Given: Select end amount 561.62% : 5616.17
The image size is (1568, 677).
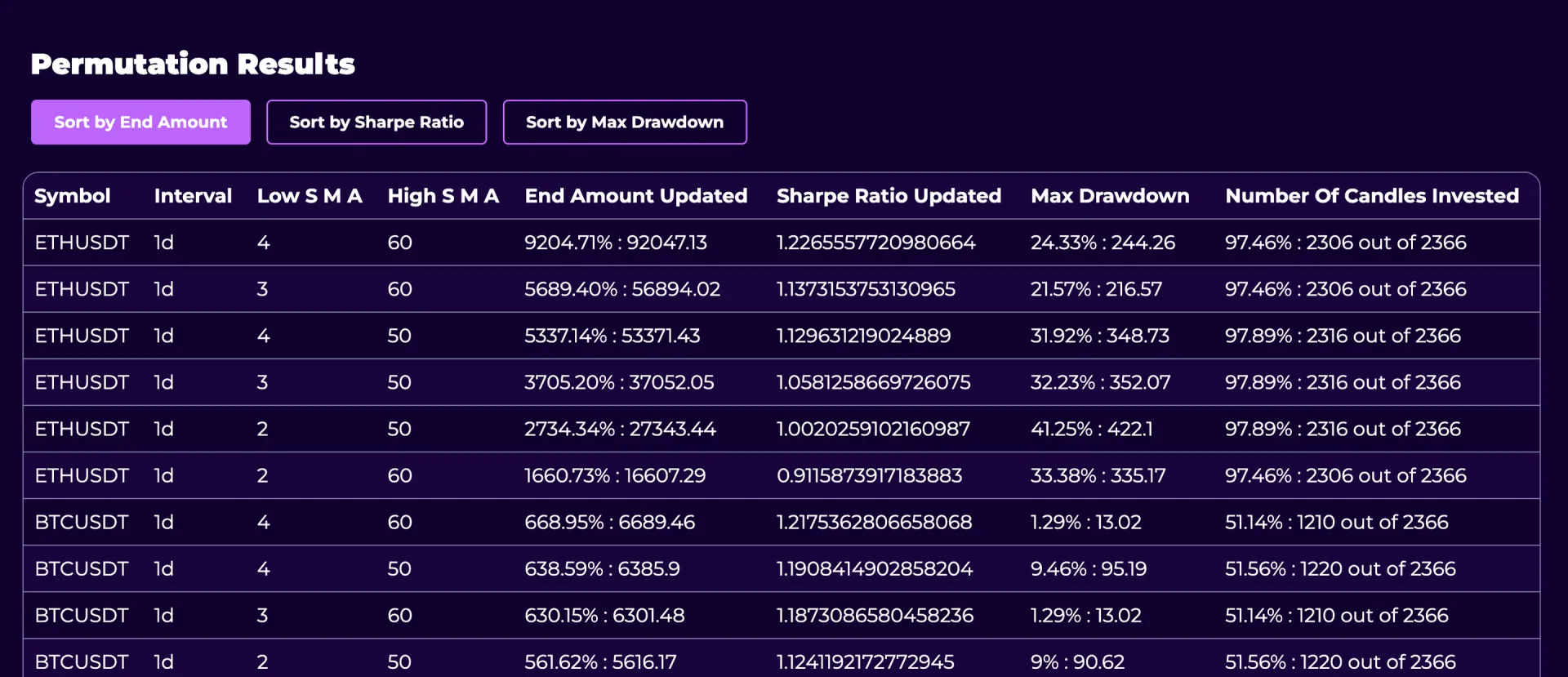Looking at the screenshot, I should (x=600, y=661).
